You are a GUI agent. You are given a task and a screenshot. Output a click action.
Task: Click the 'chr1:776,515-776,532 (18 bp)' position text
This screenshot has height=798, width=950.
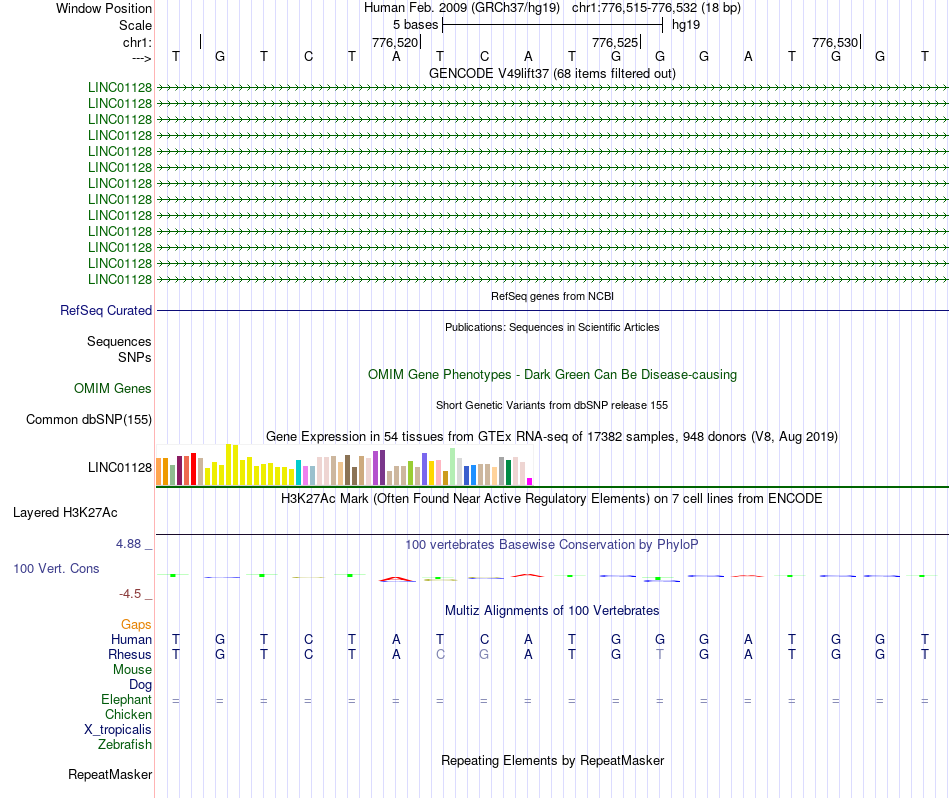[656, 8]
